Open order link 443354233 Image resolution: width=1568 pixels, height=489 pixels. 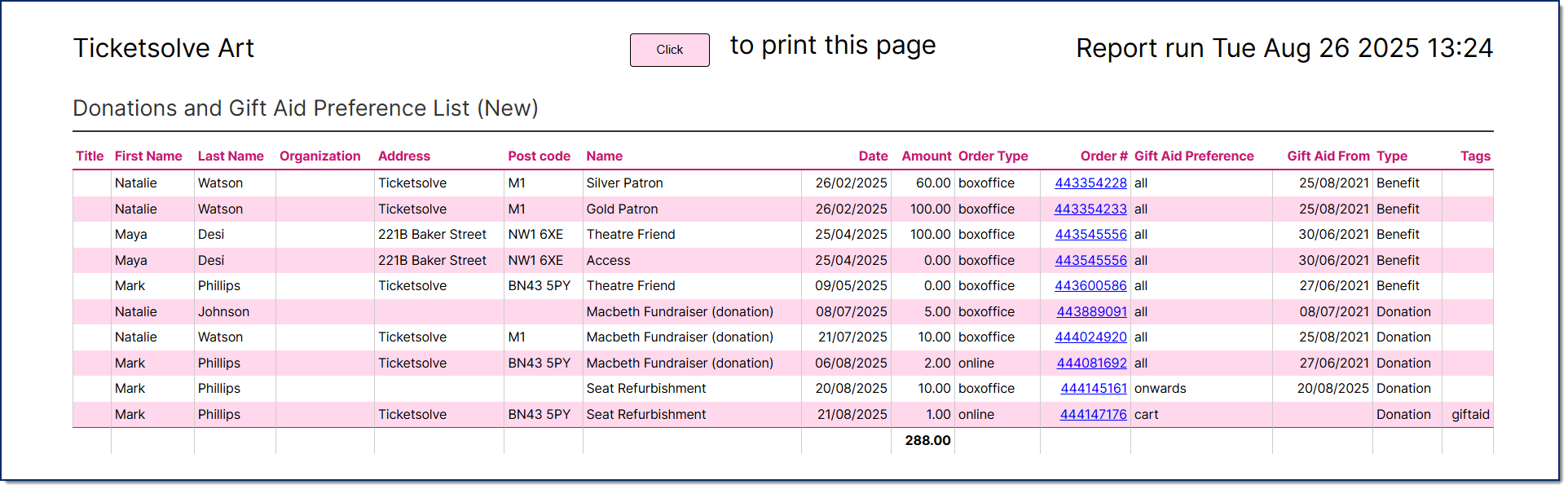(x=1090, y=209)
